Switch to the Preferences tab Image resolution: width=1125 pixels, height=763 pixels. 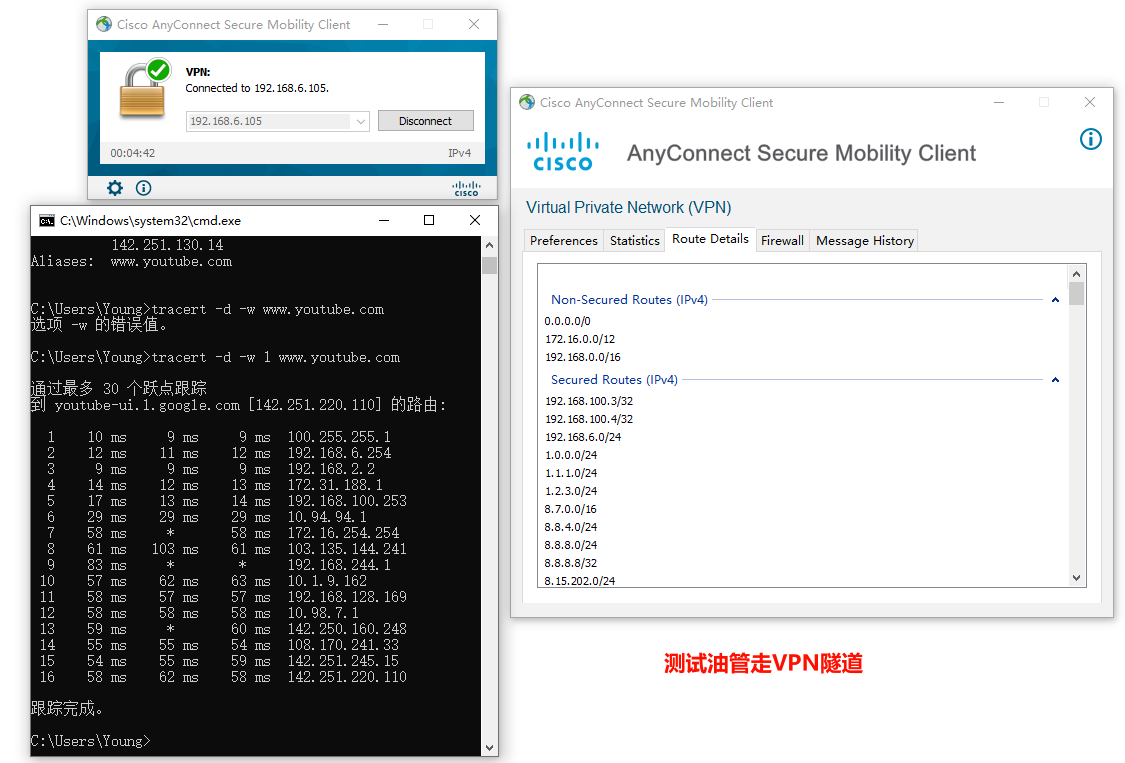(564, 240)
